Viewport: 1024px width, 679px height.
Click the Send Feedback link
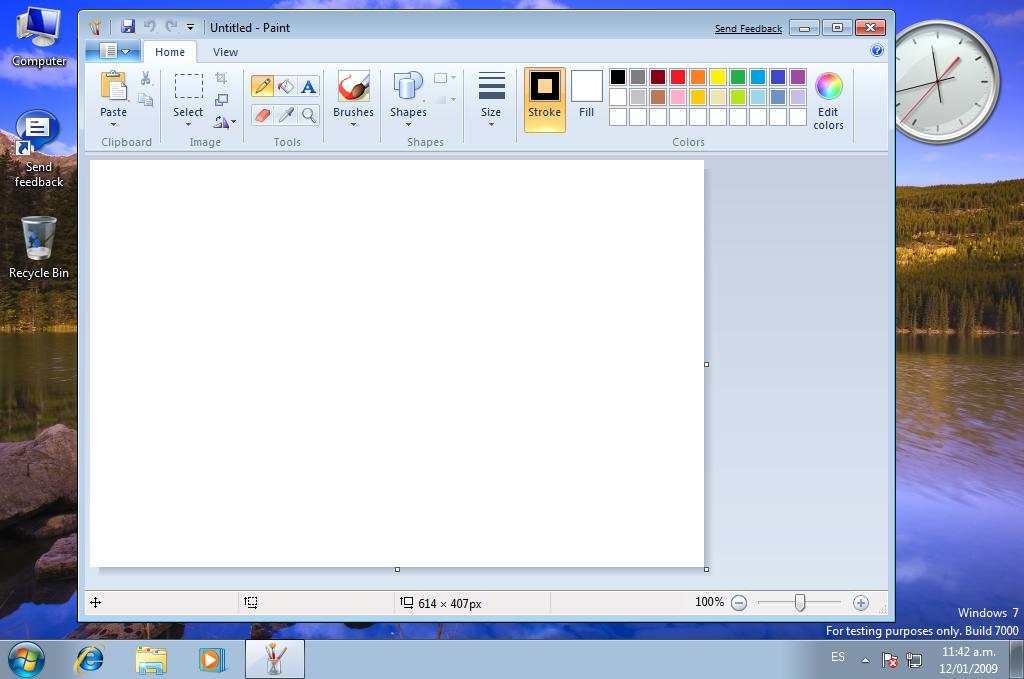(x=748, y=29)
